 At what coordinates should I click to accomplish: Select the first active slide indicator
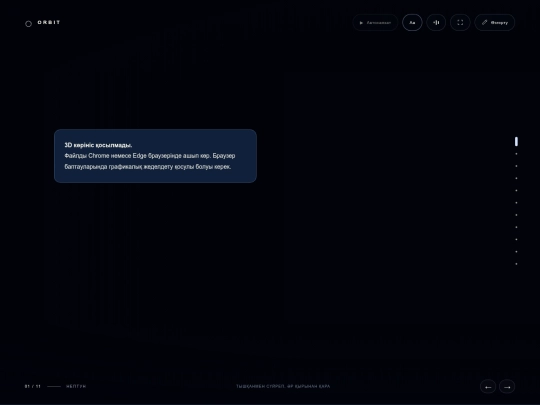pyautogui.click(x=516, y=142)
